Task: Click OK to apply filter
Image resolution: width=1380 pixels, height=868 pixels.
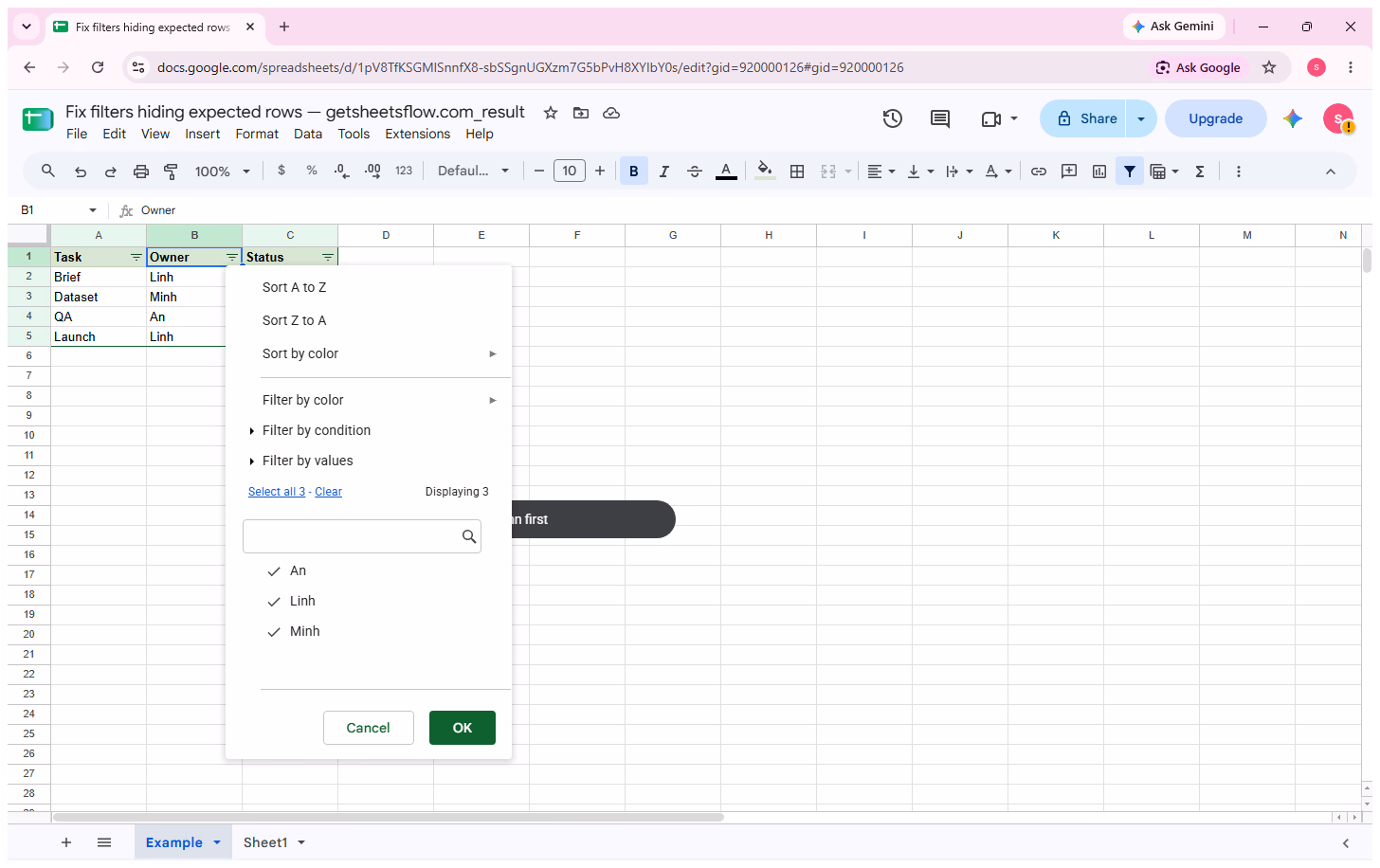Action: pyautogui.click(x=463, y=728)
